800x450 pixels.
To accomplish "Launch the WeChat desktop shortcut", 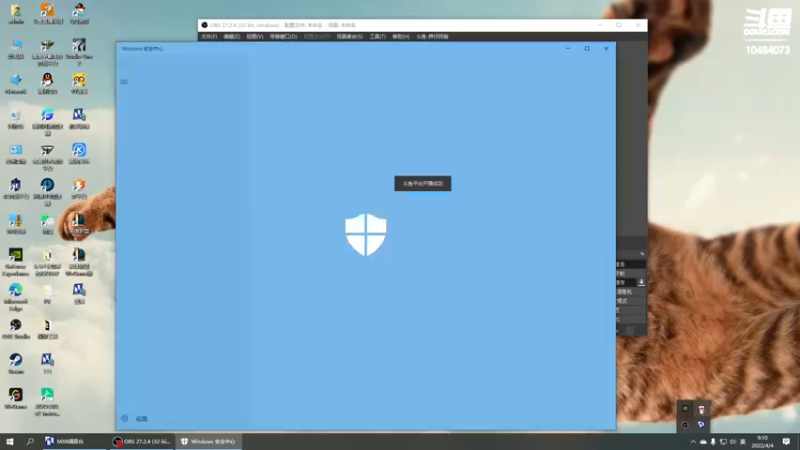I will pyautogui.click(x=47, y=223).
